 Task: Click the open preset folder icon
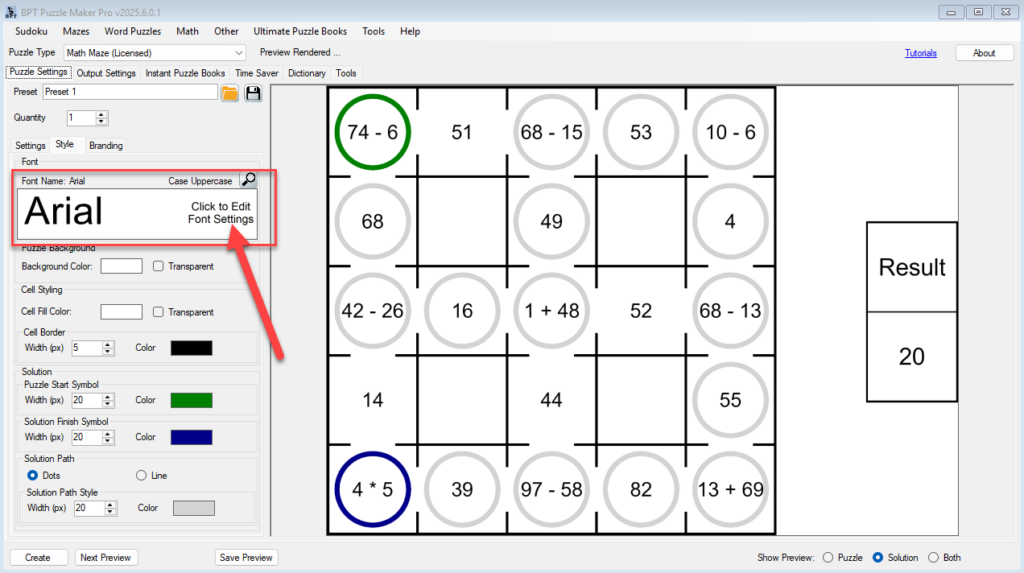tap(230, 93)
